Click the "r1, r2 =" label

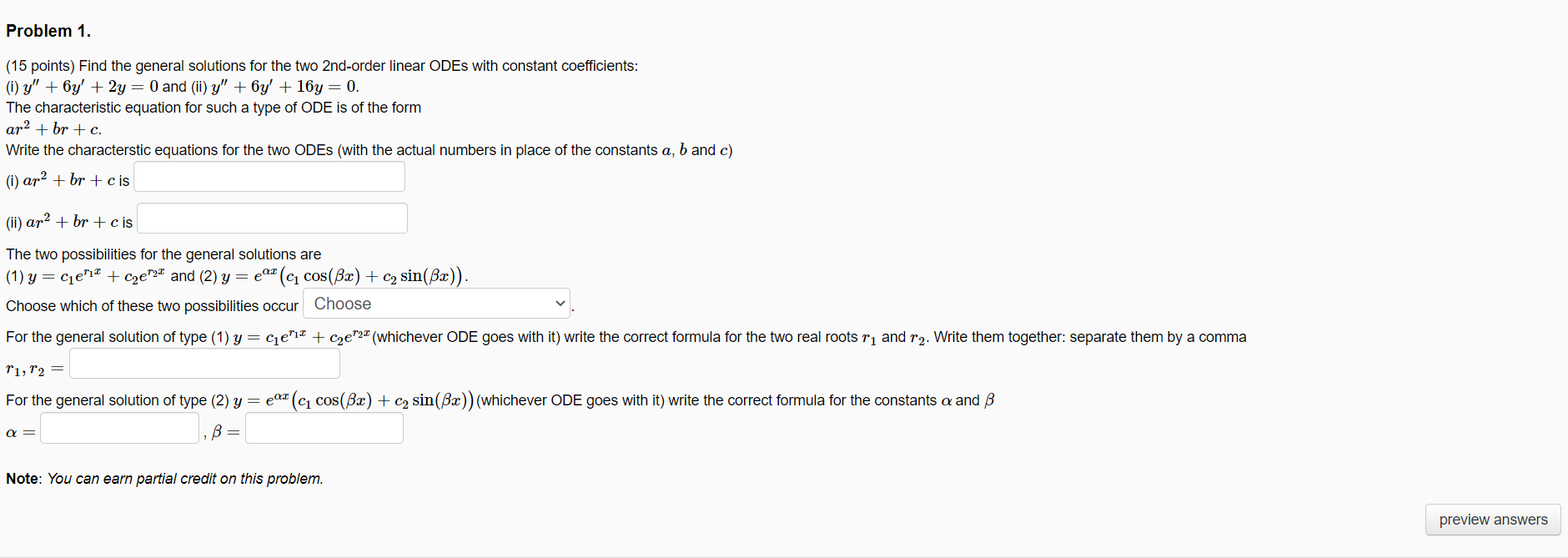[35, 369]
